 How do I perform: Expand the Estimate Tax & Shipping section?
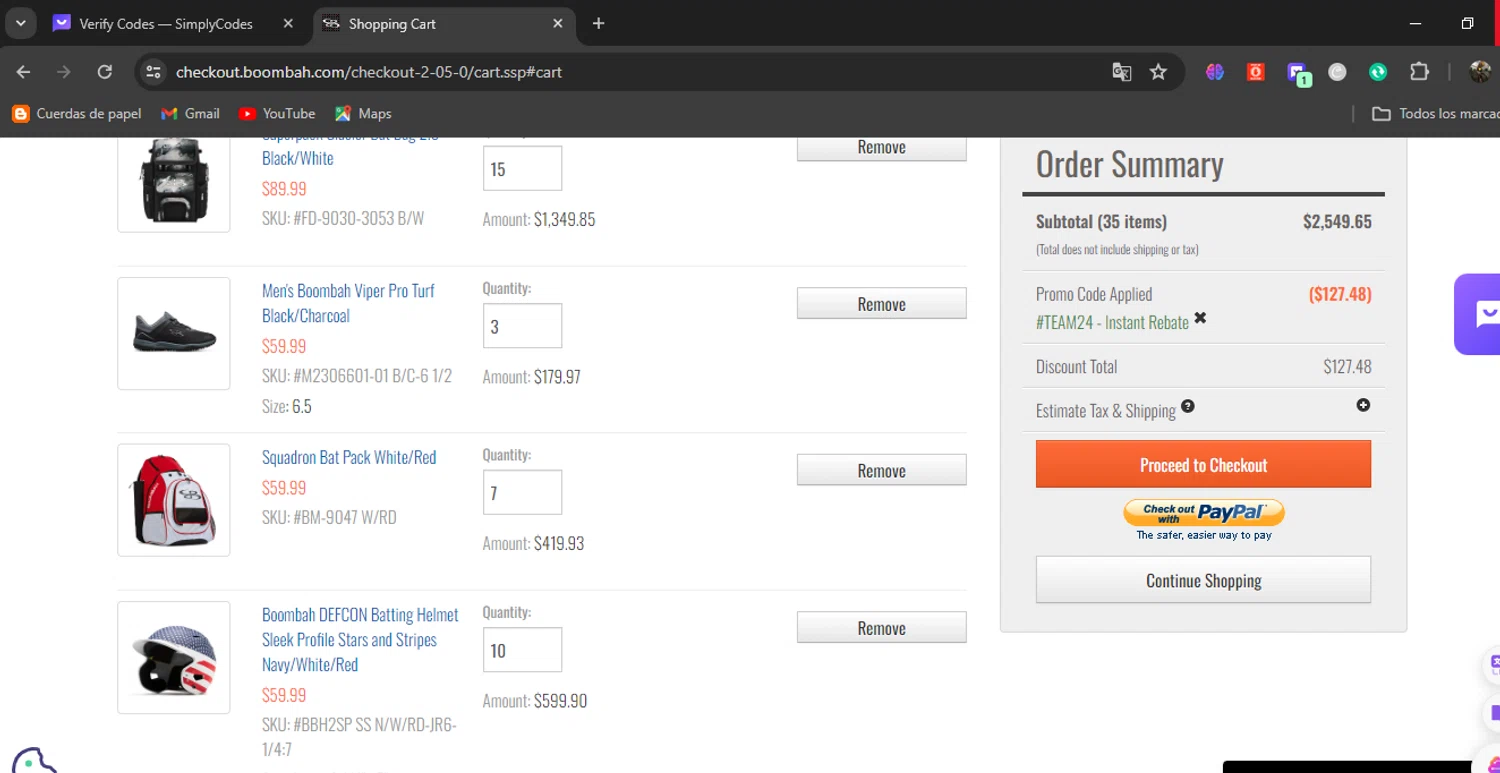[x=1363, y=405]
